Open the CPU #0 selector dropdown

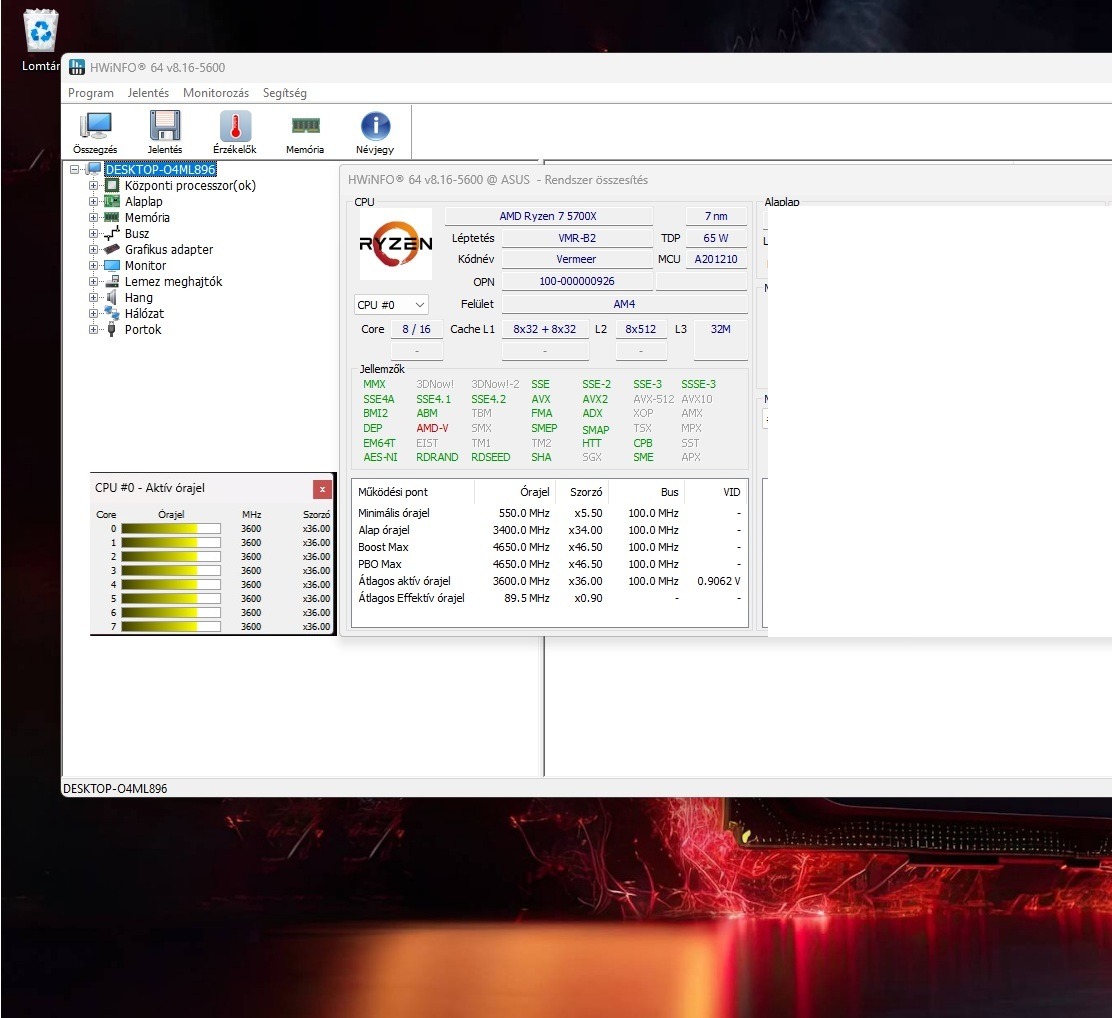point(391,304)
